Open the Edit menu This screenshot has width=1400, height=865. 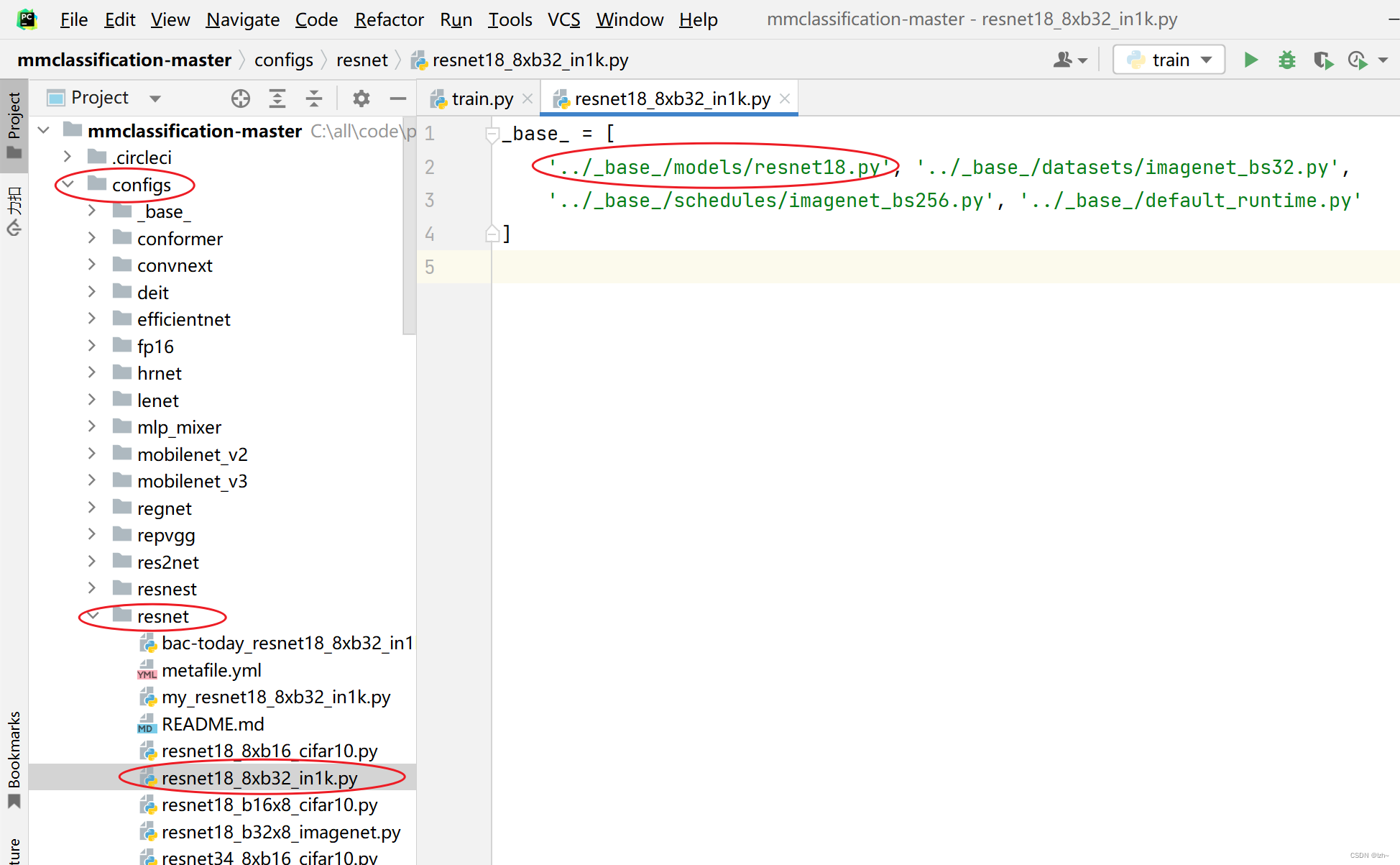120,19
